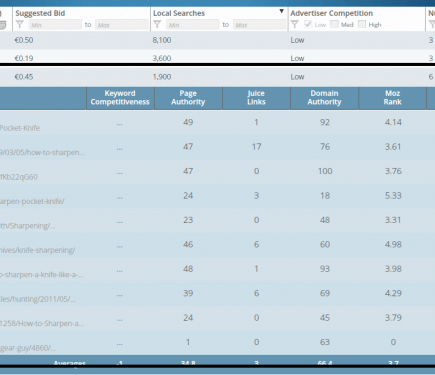This screenshot has width=435, height=375.
Task: Sort by the Keyword Competitiveness header
Action: (x=120, y=98)
